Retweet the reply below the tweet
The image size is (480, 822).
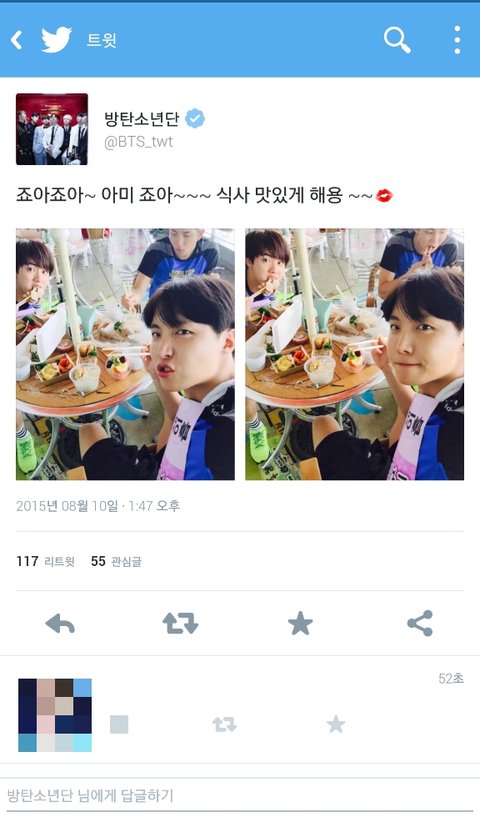point(224,724)
